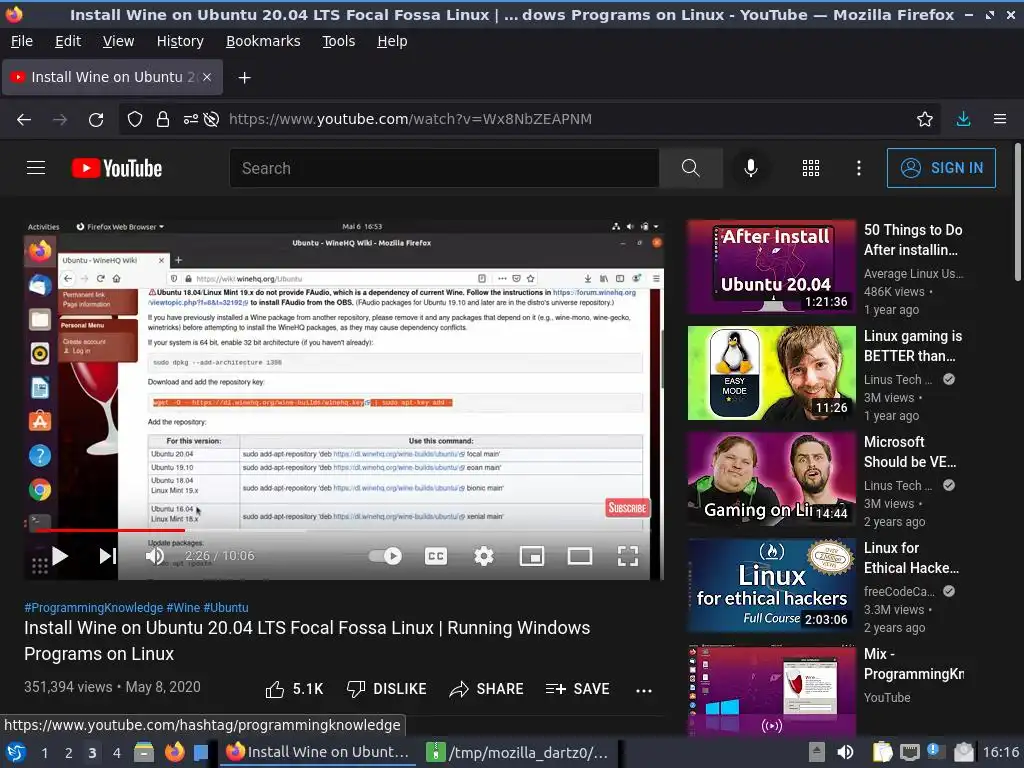
Task: Open the File menu
Action: [x=22, y=41]
